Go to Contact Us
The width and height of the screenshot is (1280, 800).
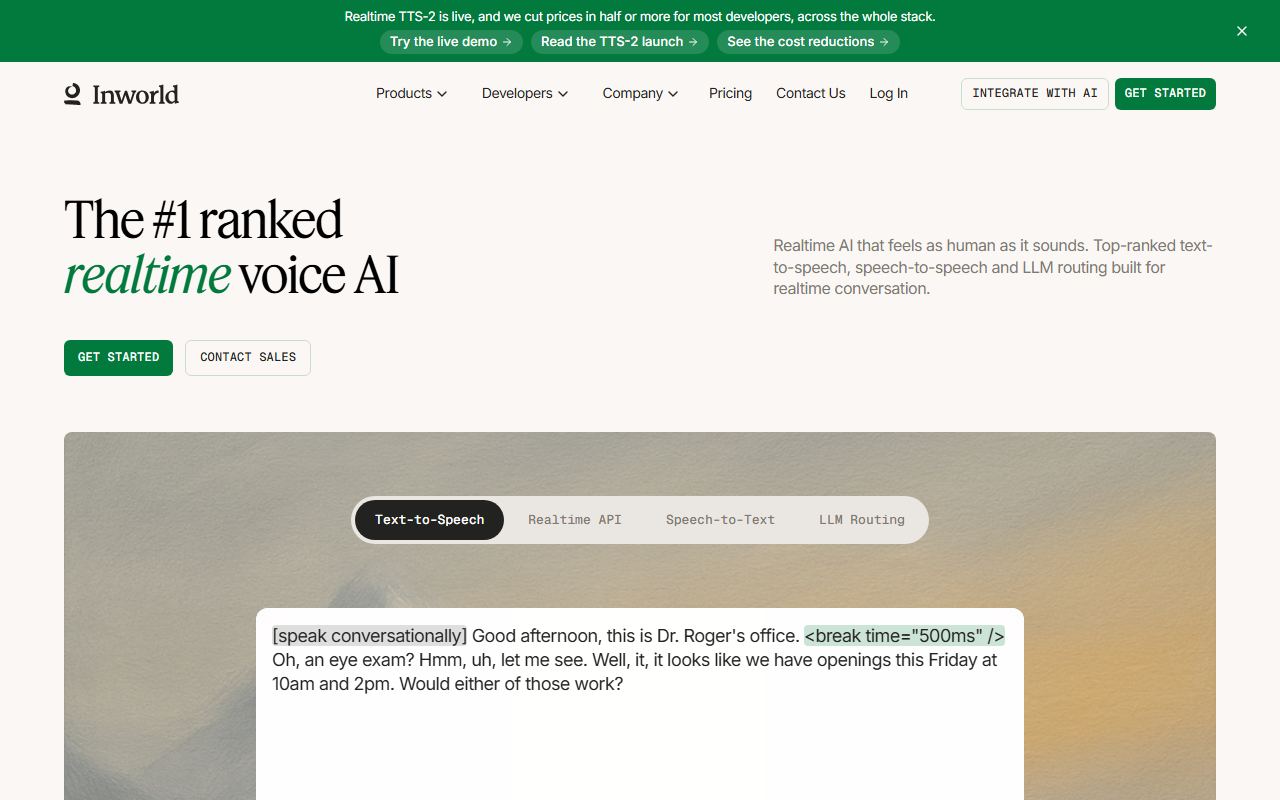(811, 93)
